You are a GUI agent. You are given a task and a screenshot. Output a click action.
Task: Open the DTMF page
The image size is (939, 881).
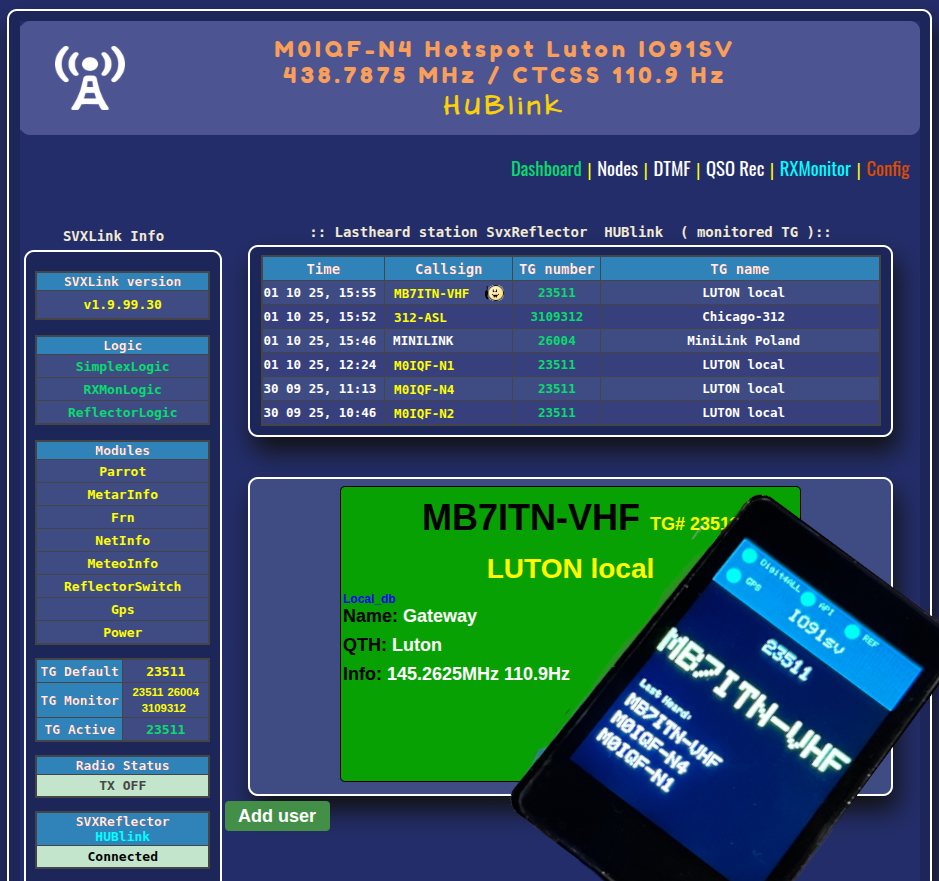[672, 169]
